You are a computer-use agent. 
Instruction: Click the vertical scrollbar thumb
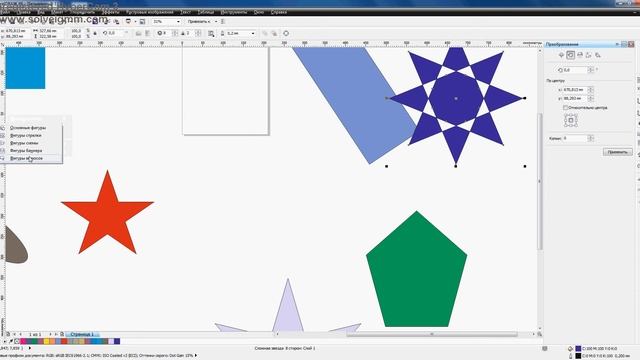[x=540, y=182]
